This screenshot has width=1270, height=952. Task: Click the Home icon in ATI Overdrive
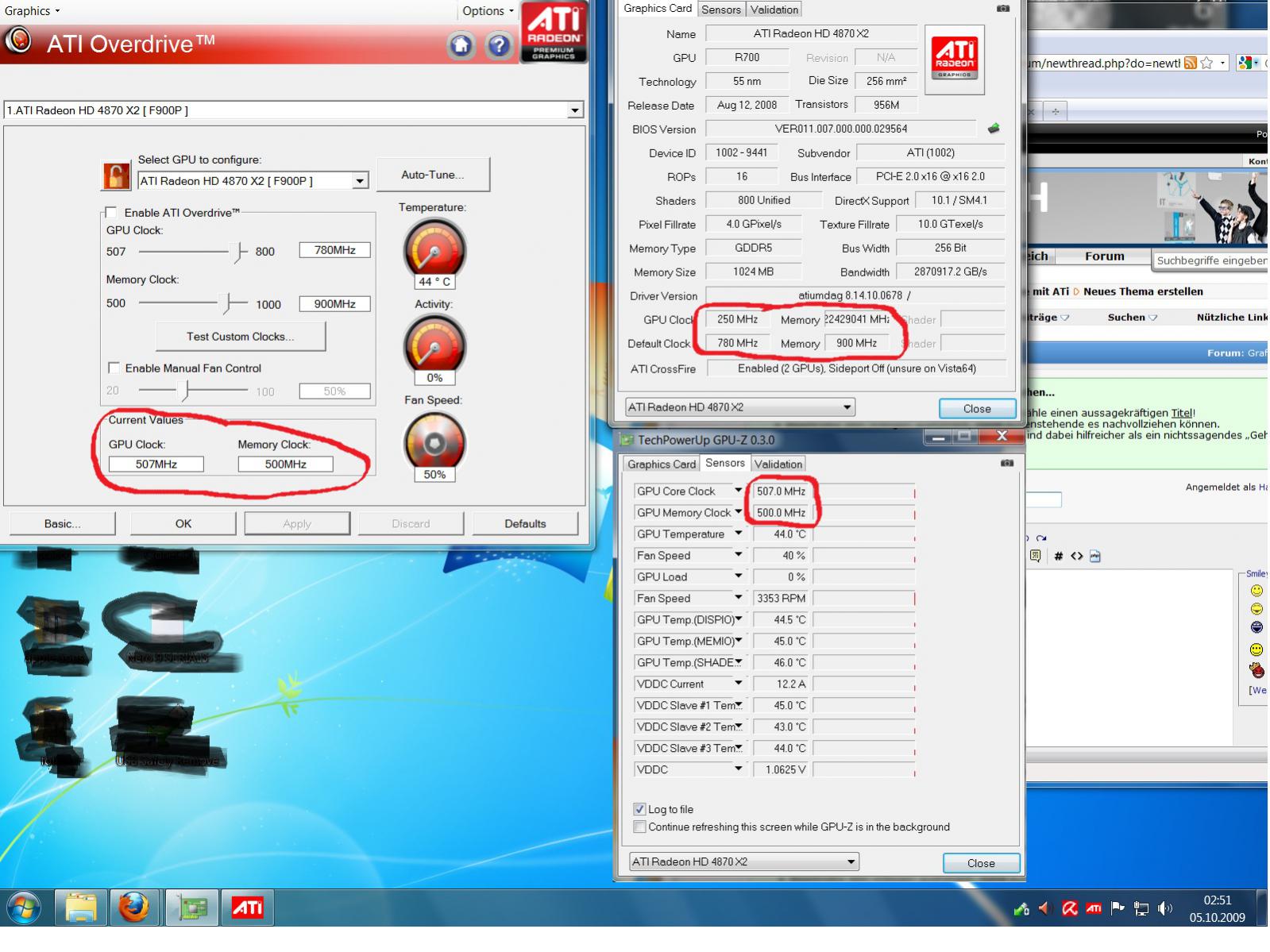[461, 44]
